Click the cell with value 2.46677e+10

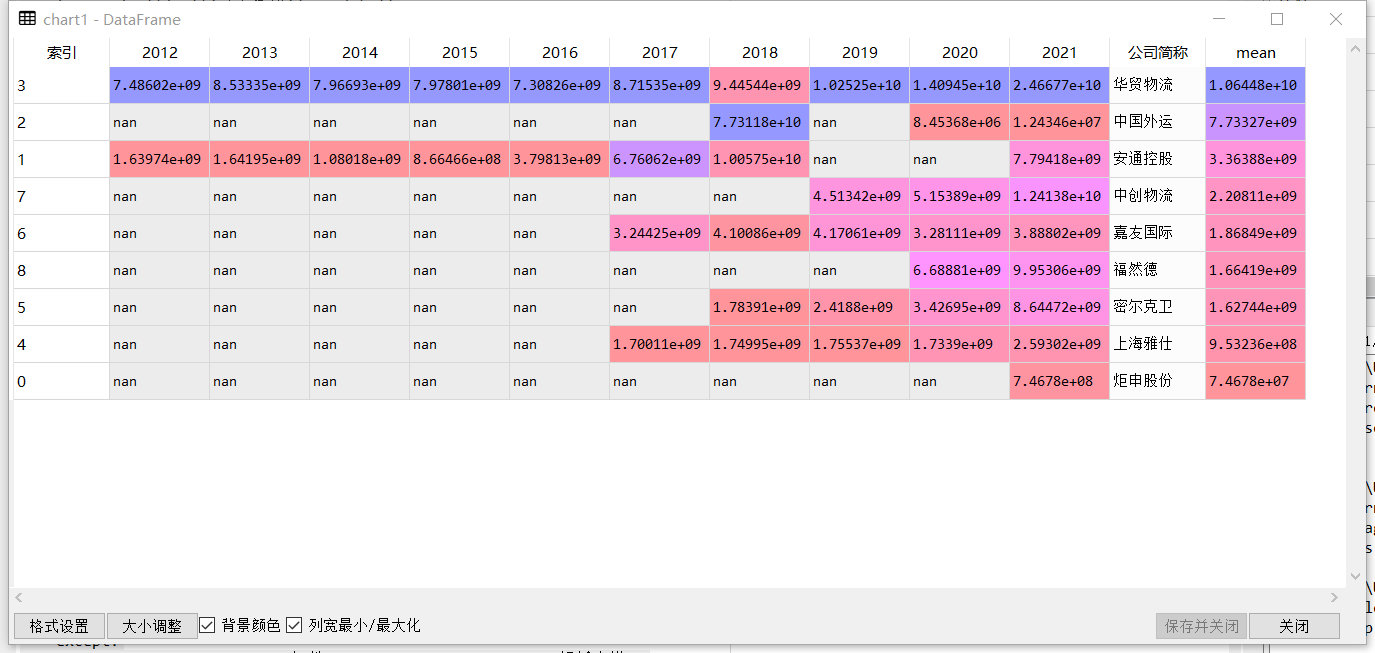pyautogui.click(x=1060, y=85)
